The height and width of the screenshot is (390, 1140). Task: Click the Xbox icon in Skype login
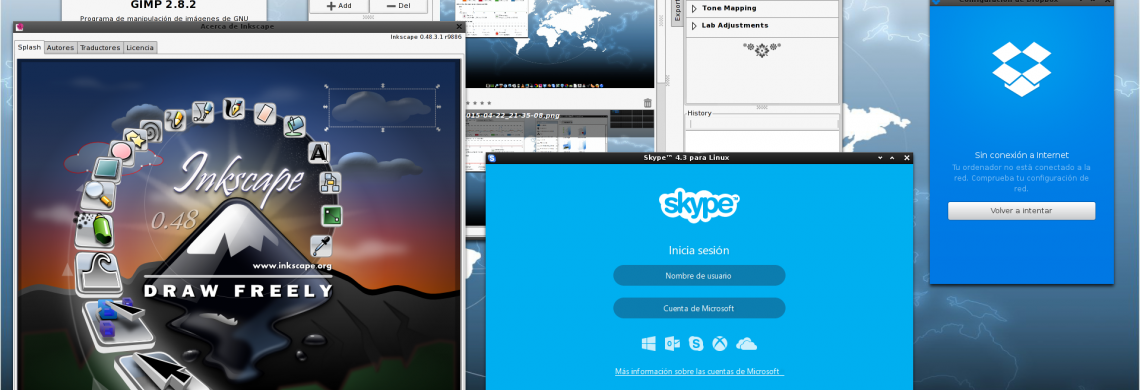point(720,344)
